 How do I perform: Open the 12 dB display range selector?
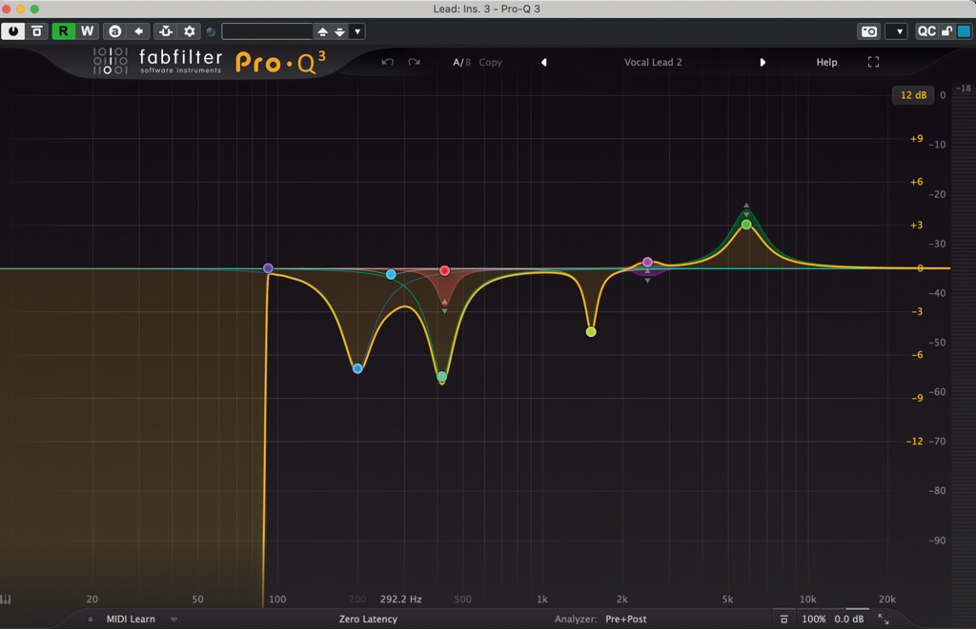coord(913,95)
